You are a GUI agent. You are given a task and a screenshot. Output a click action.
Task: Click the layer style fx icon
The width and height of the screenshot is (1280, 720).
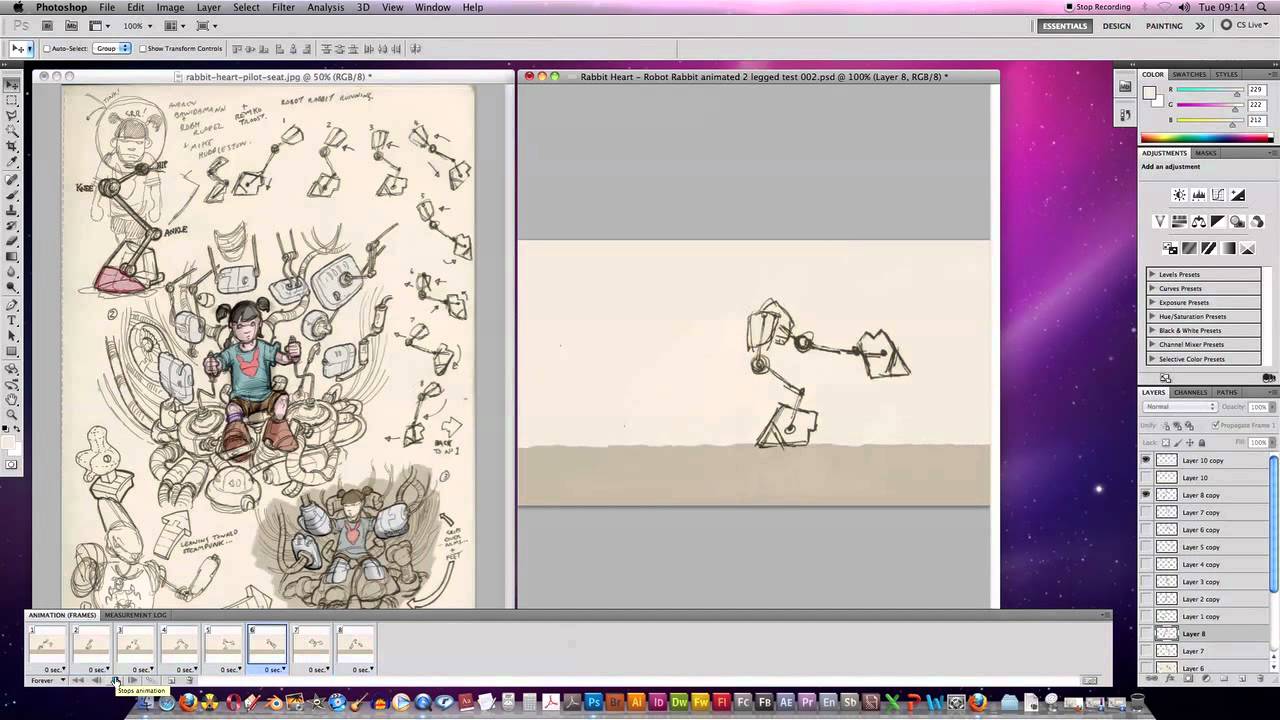coord(1171,678)
